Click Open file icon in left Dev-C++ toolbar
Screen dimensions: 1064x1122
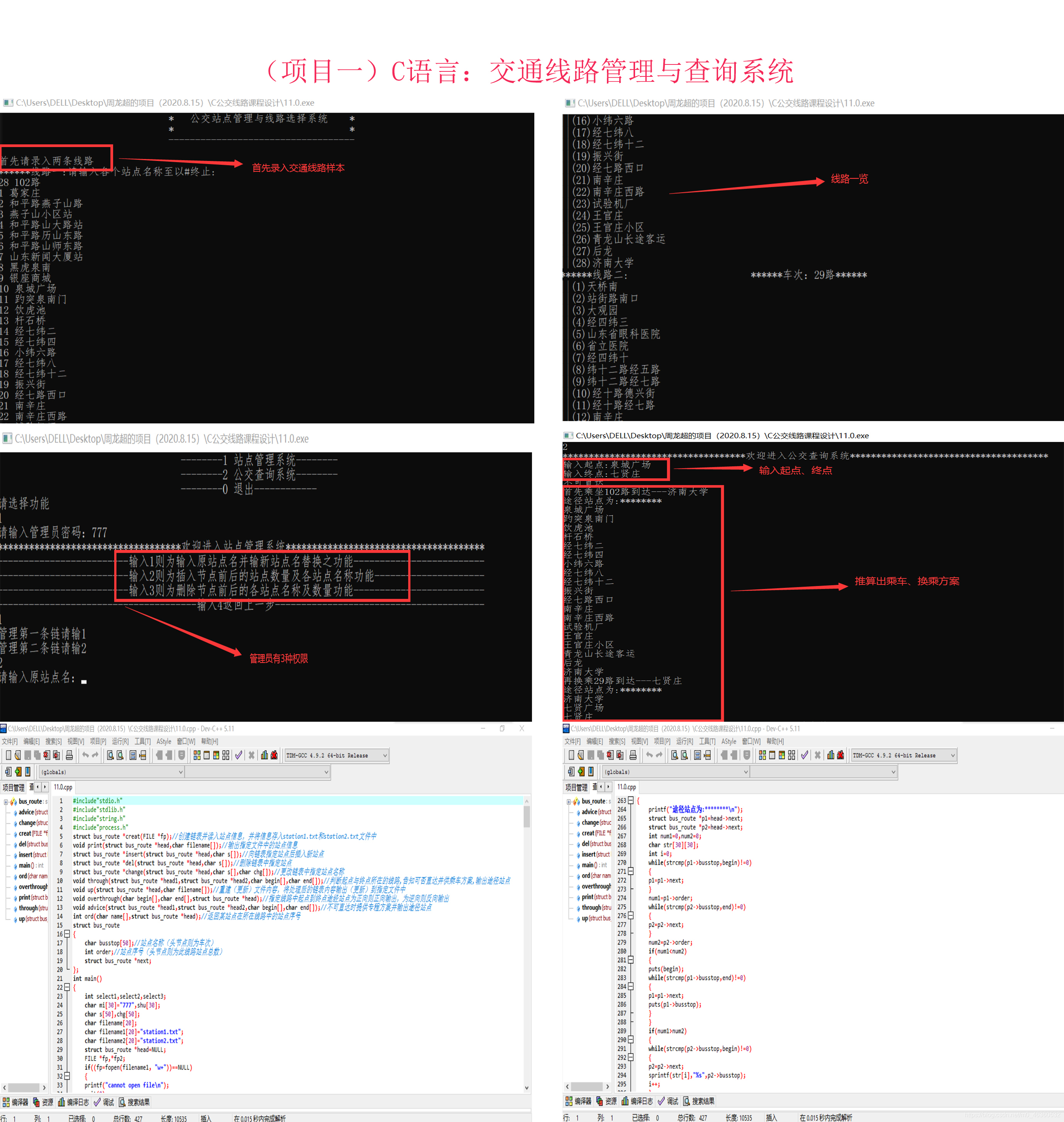point(18,755)
